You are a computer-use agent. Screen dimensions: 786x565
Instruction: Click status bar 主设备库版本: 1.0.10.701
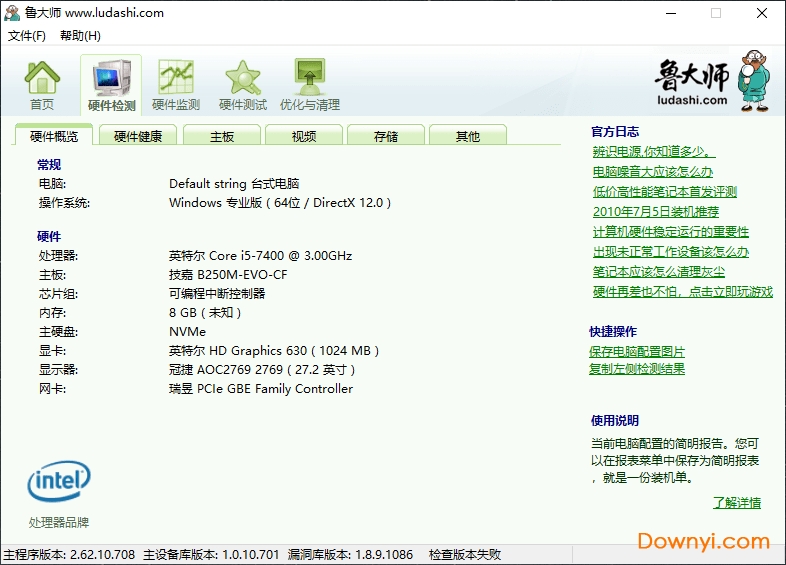point(211,554)
